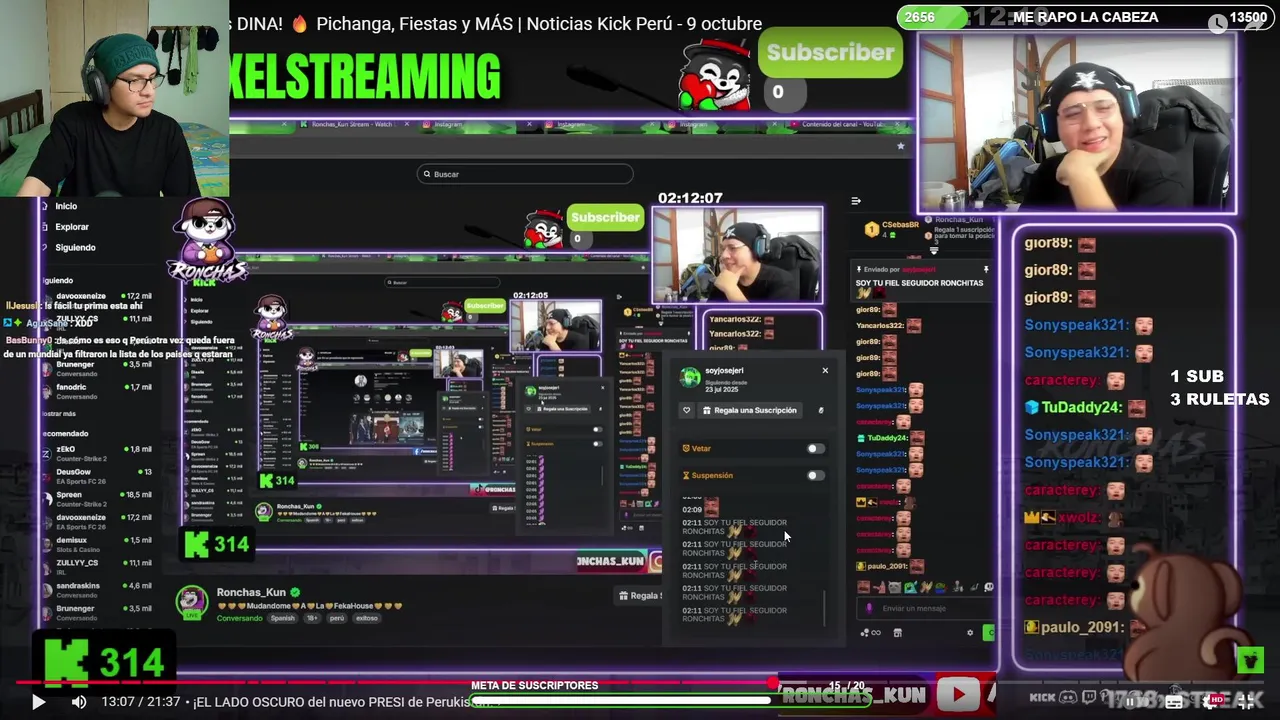The height and width of the screenshot is (720, 1280).
Task: Click the heart follow icon on user card
Action: [687, 410]
